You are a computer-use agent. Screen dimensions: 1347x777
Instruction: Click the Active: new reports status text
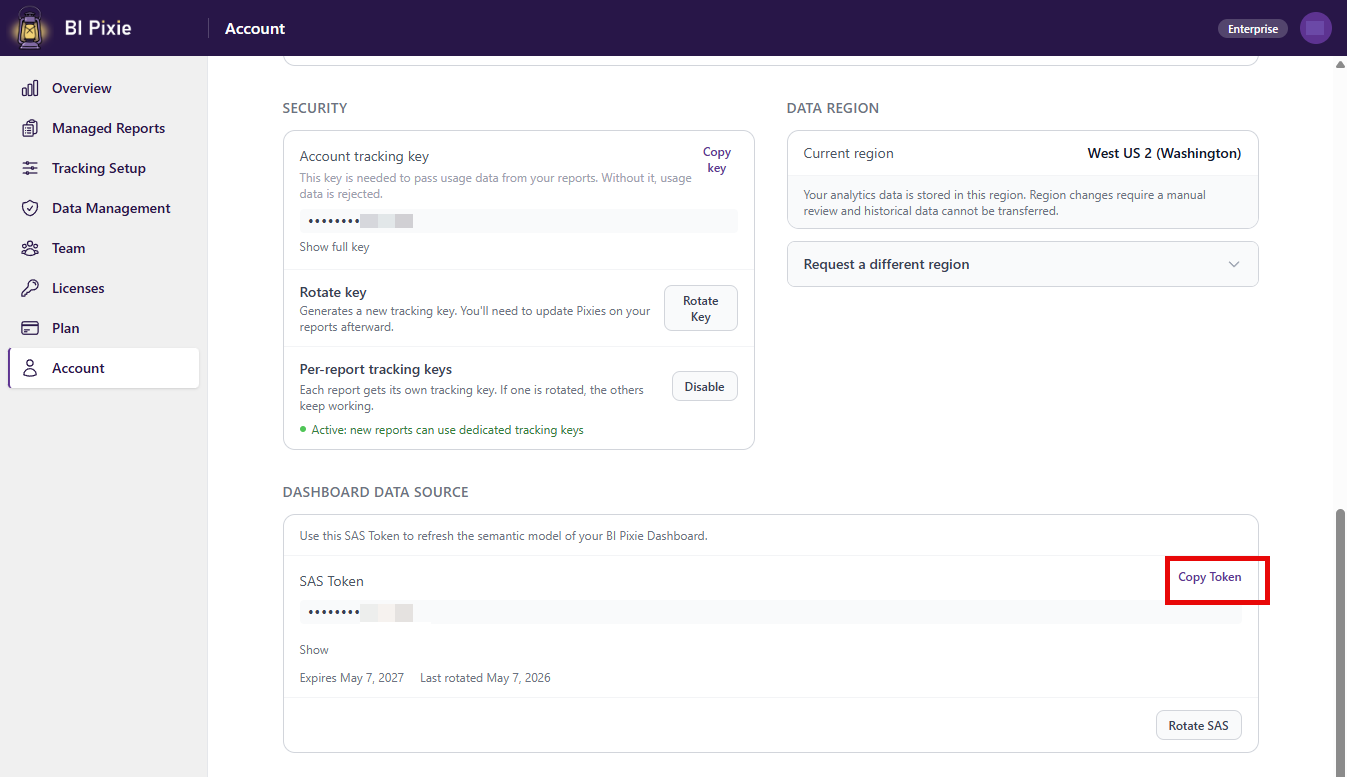click(447, 430)
